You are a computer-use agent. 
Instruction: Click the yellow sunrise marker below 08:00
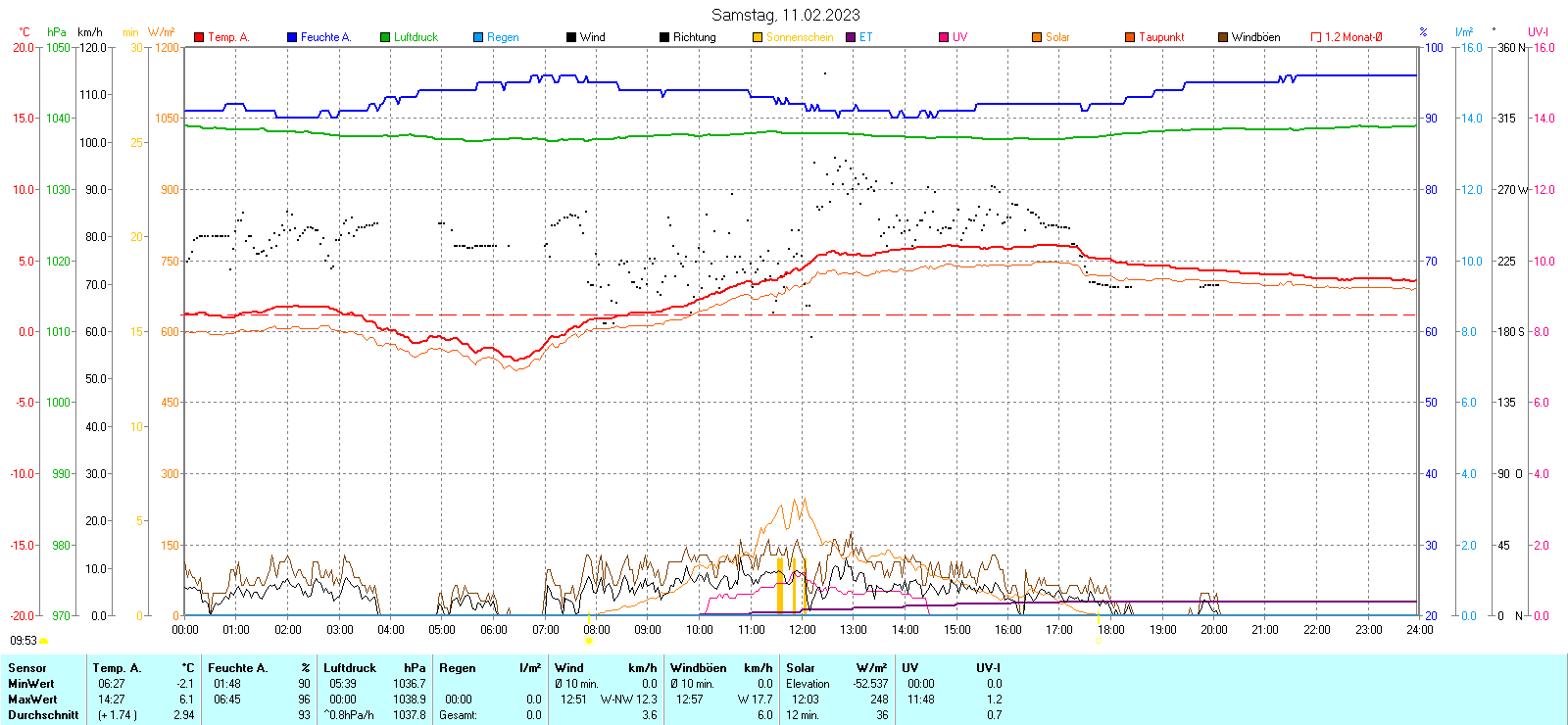click(x=588, y=641)
